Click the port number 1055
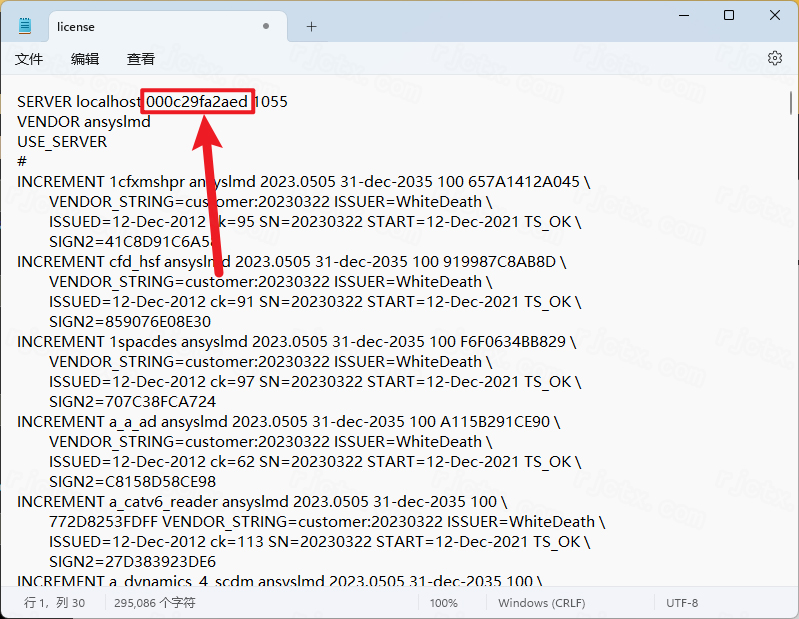 click(x=271, y=101)
